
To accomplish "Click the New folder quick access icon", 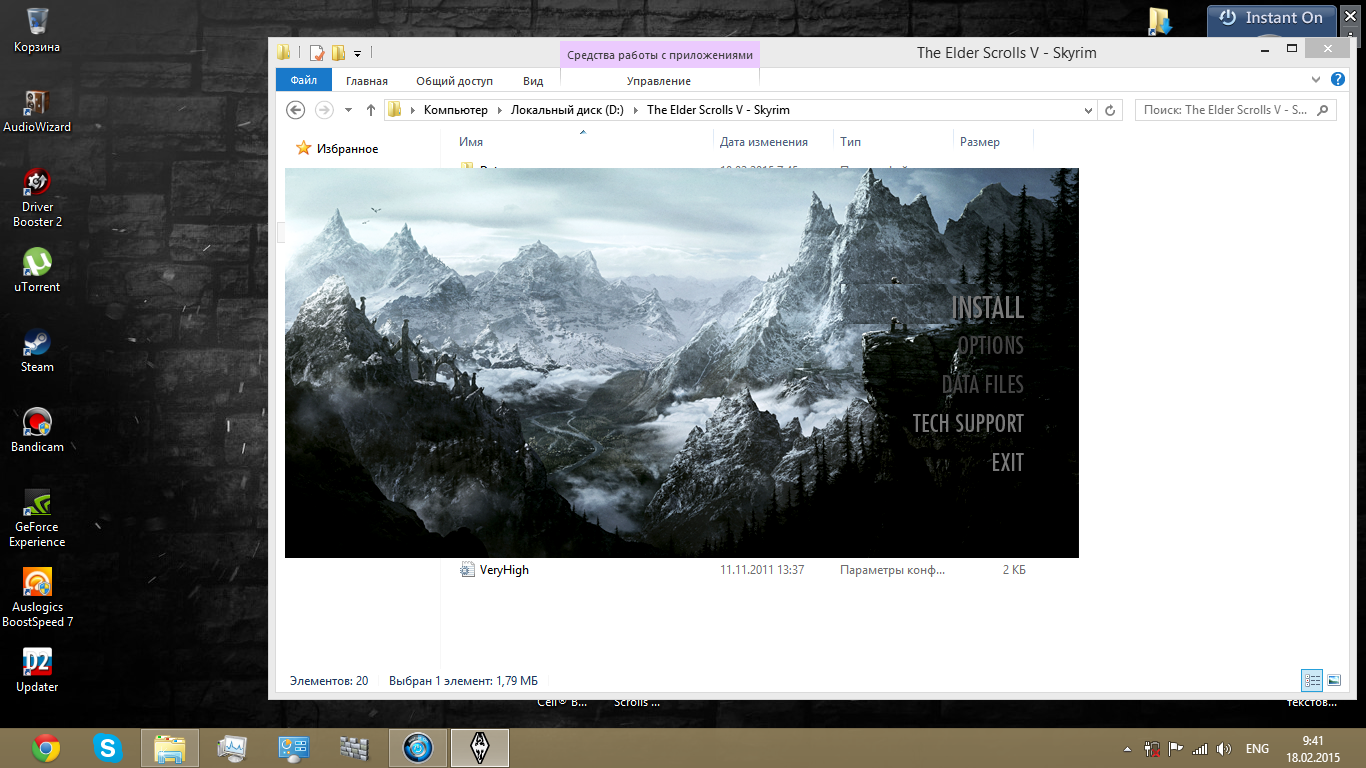I will (339, 53).
